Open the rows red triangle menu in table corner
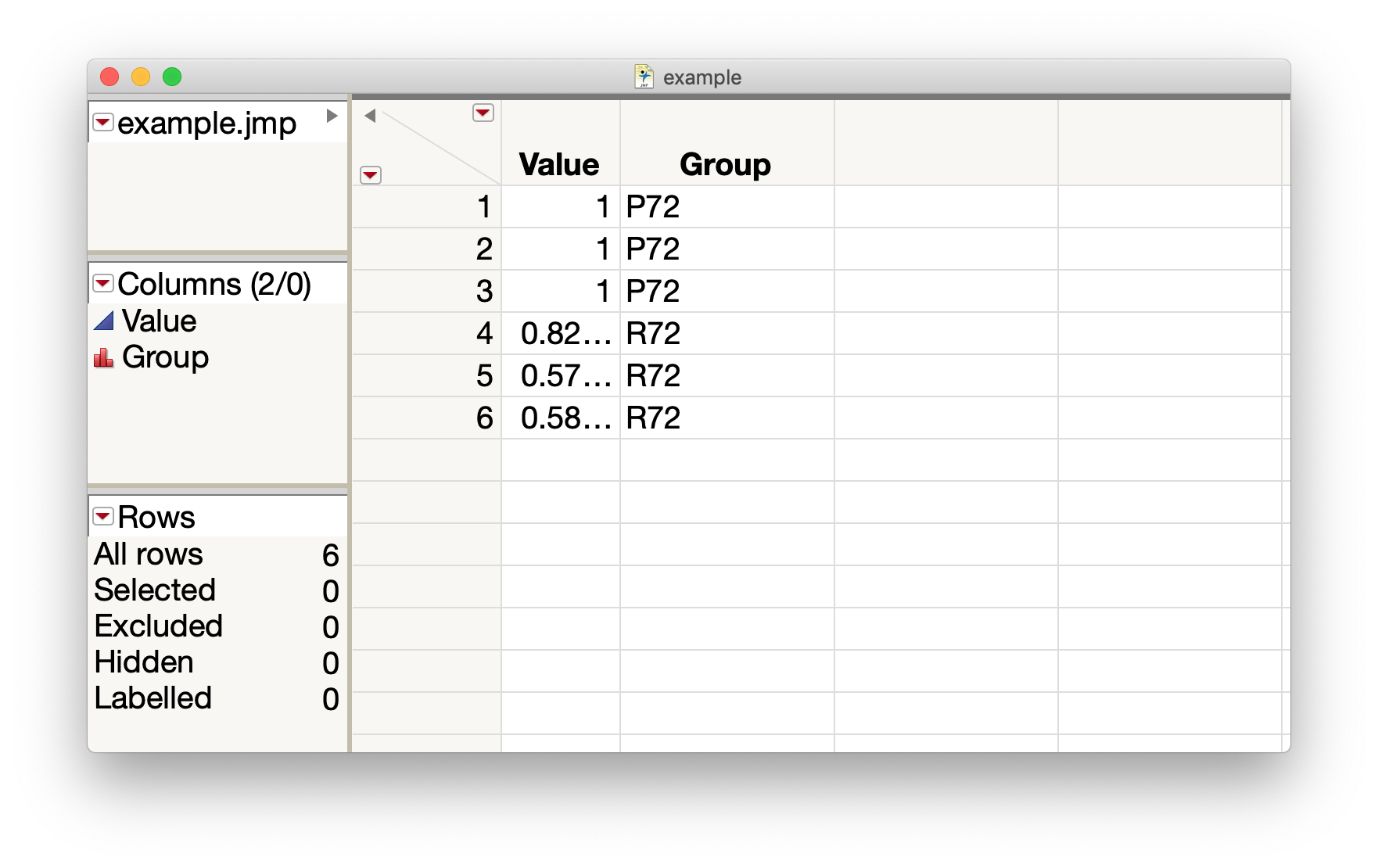Viewport: 1378px width, 868px height. 371,174
